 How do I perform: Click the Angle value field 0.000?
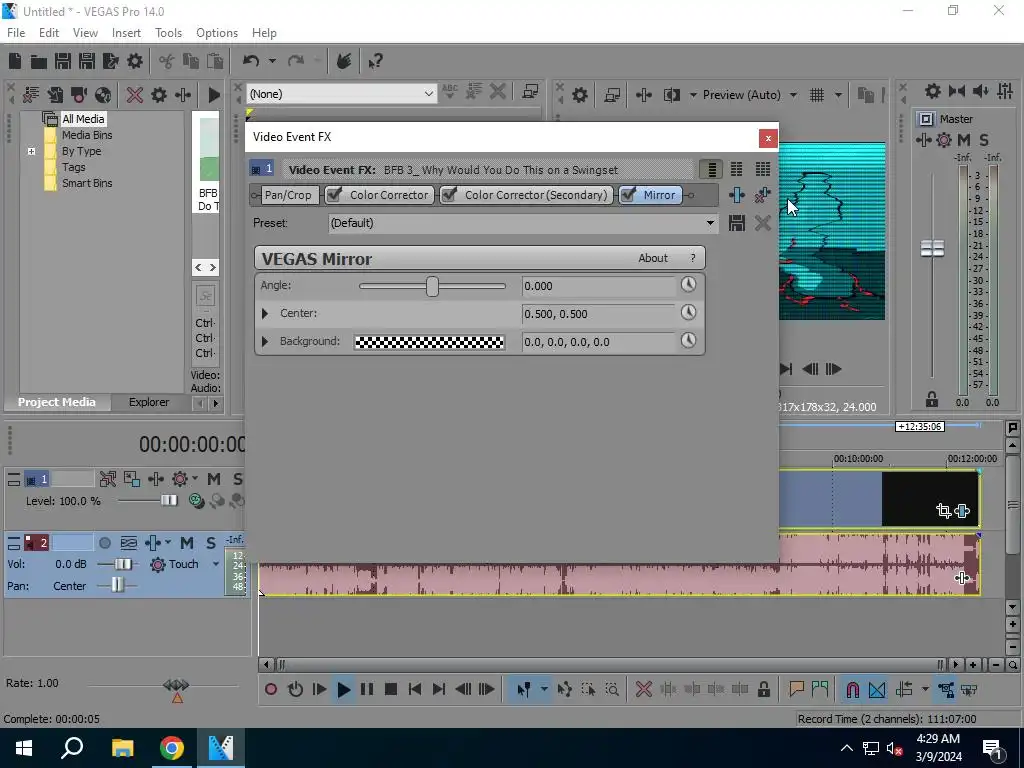pyautogui.click(x=599, y=286)
